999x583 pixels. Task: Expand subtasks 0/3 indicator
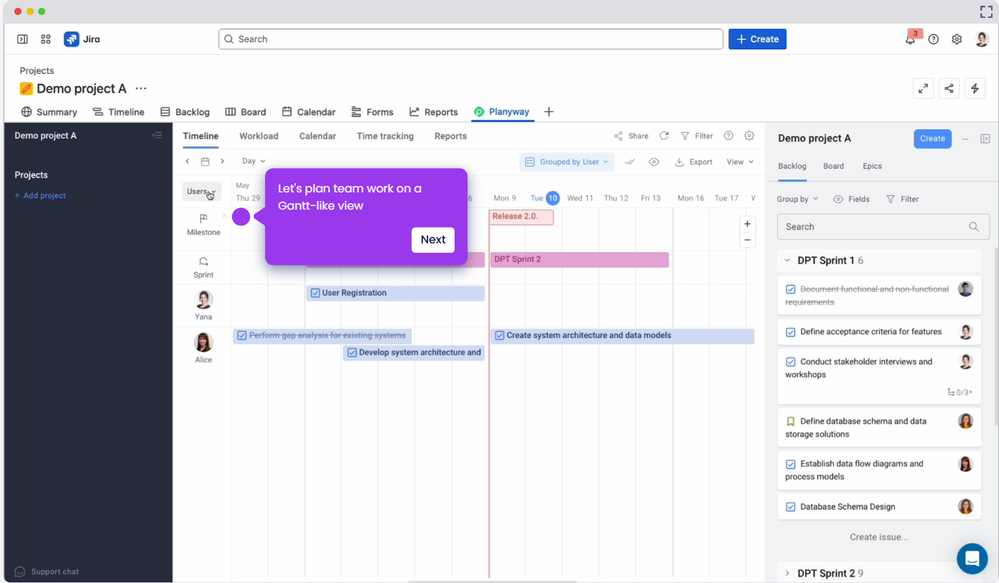[960, 392]
